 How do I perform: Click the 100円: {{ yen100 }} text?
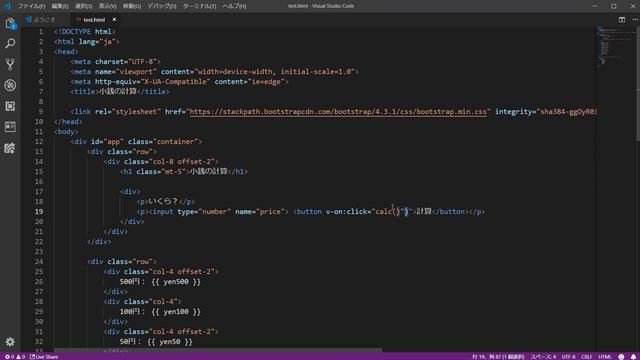(x=160, y=311)
